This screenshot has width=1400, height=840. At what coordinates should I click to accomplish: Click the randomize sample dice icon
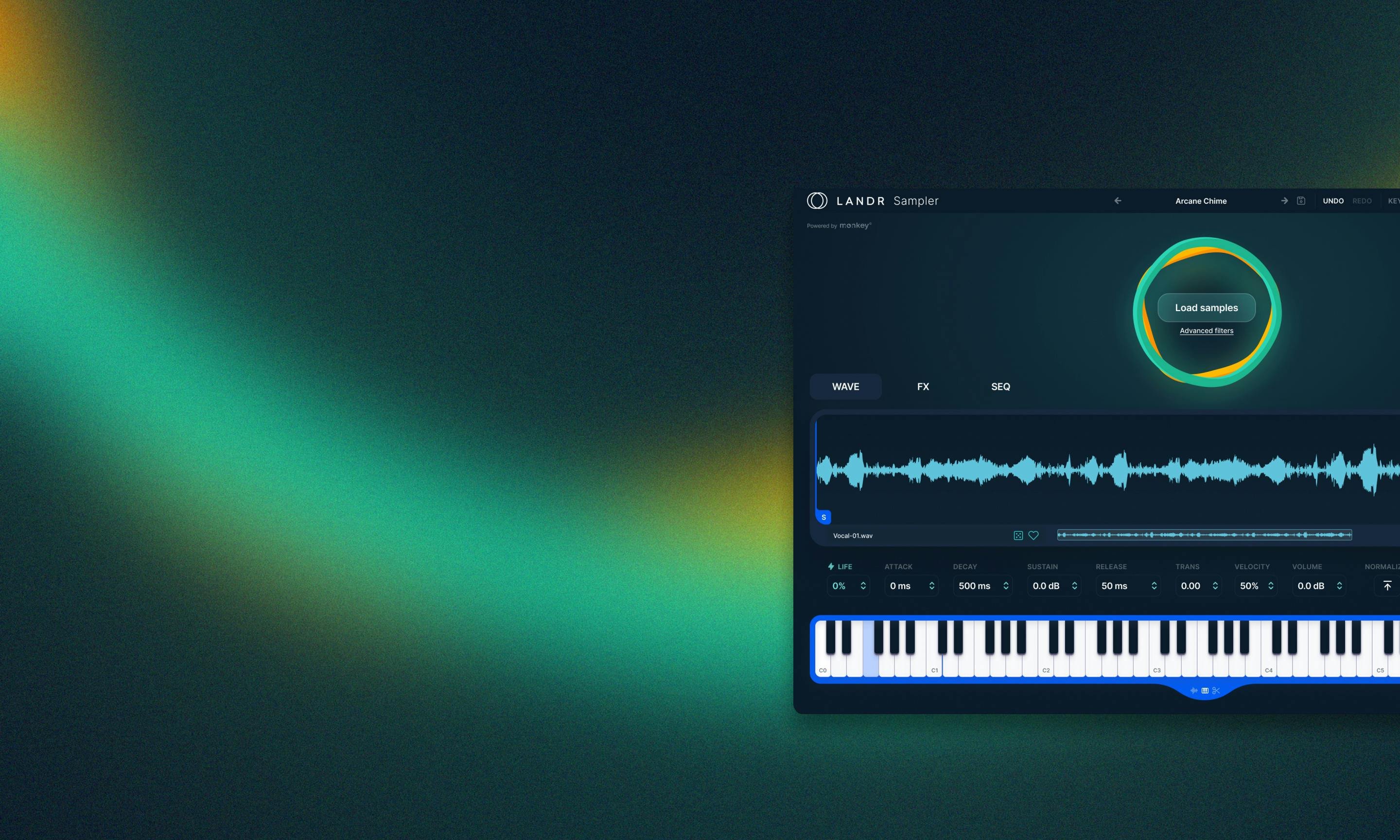point(1018,535)
